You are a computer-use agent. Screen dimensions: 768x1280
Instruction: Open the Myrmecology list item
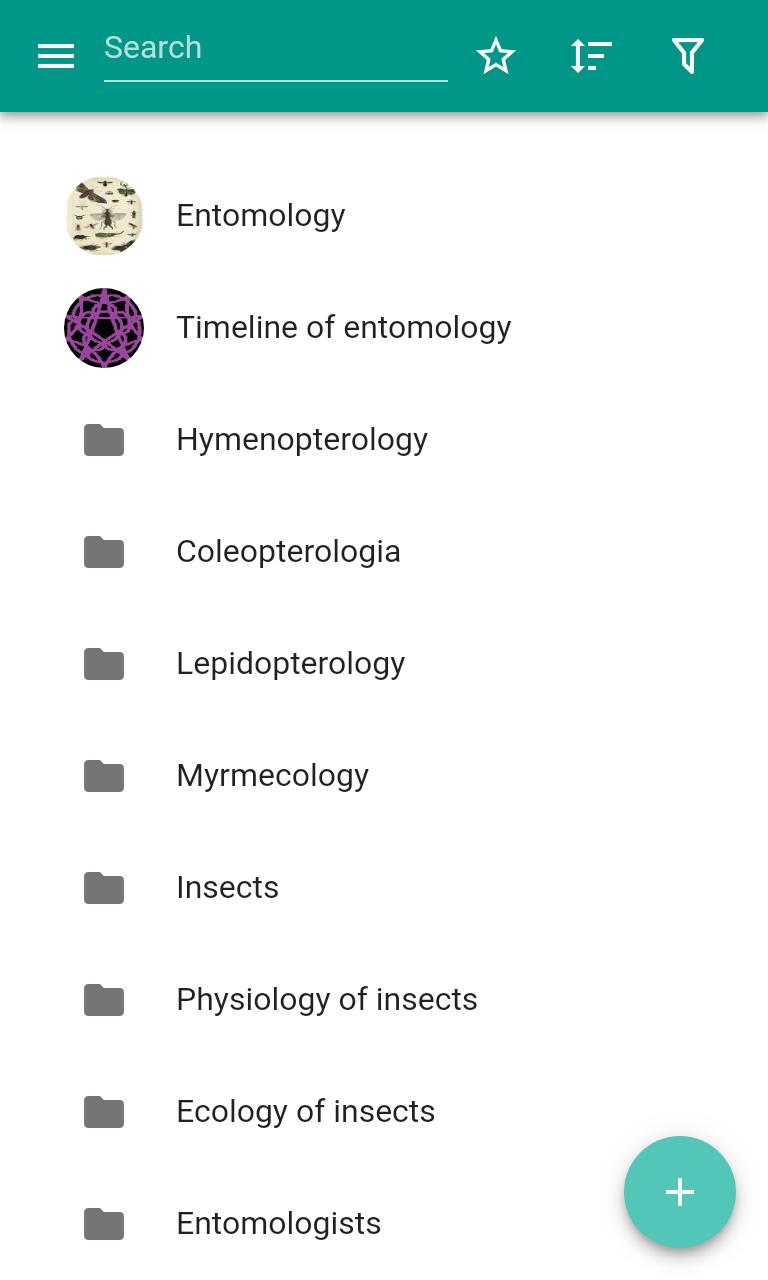pos(384,776)
